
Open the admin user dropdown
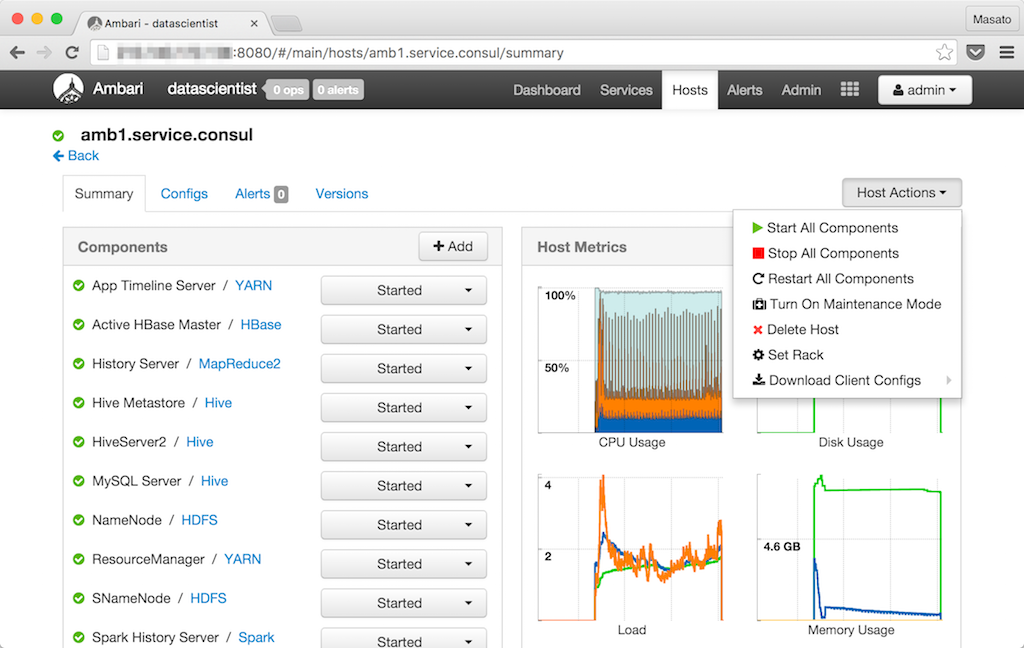coord(925,90)
